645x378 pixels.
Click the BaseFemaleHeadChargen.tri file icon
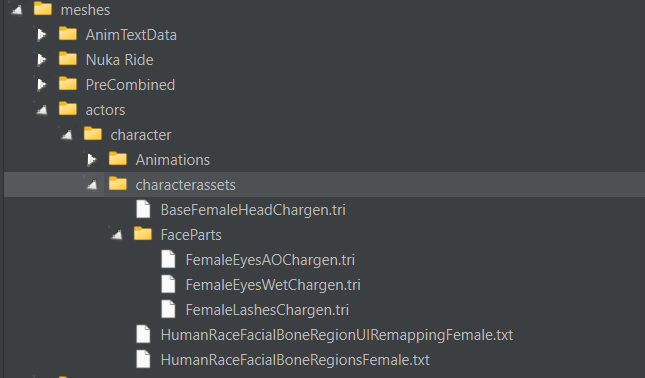click(143, 209)
